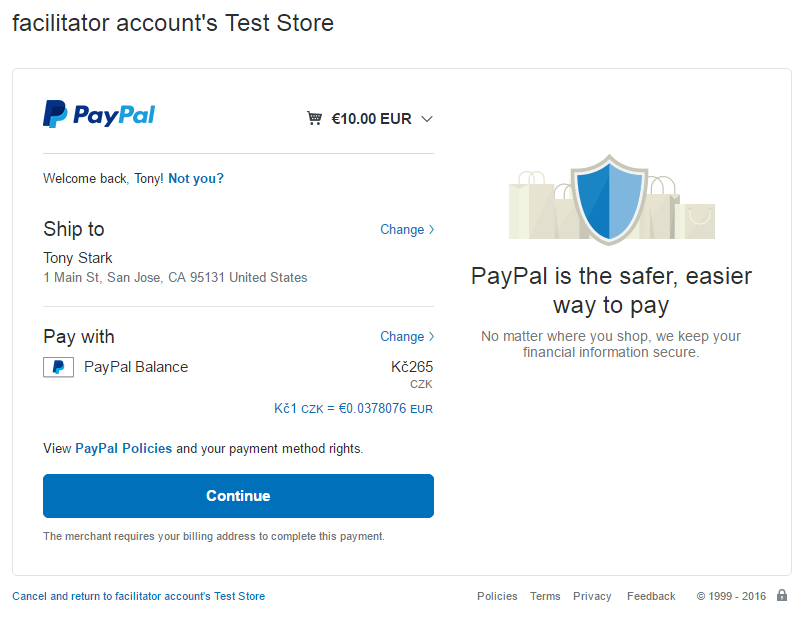Screen dimensions: 805x621
Task: Open the Terms footer link
Action: (x=545, y=596)
